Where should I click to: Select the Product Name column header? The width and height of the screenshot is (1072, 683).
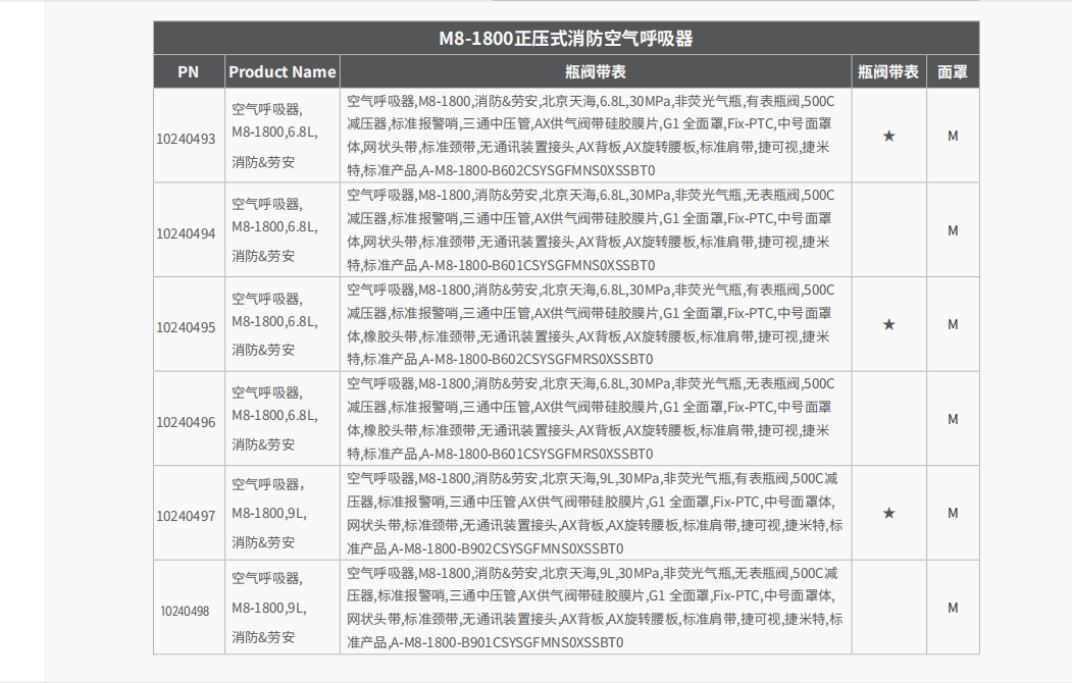click(x=282, y=72)
